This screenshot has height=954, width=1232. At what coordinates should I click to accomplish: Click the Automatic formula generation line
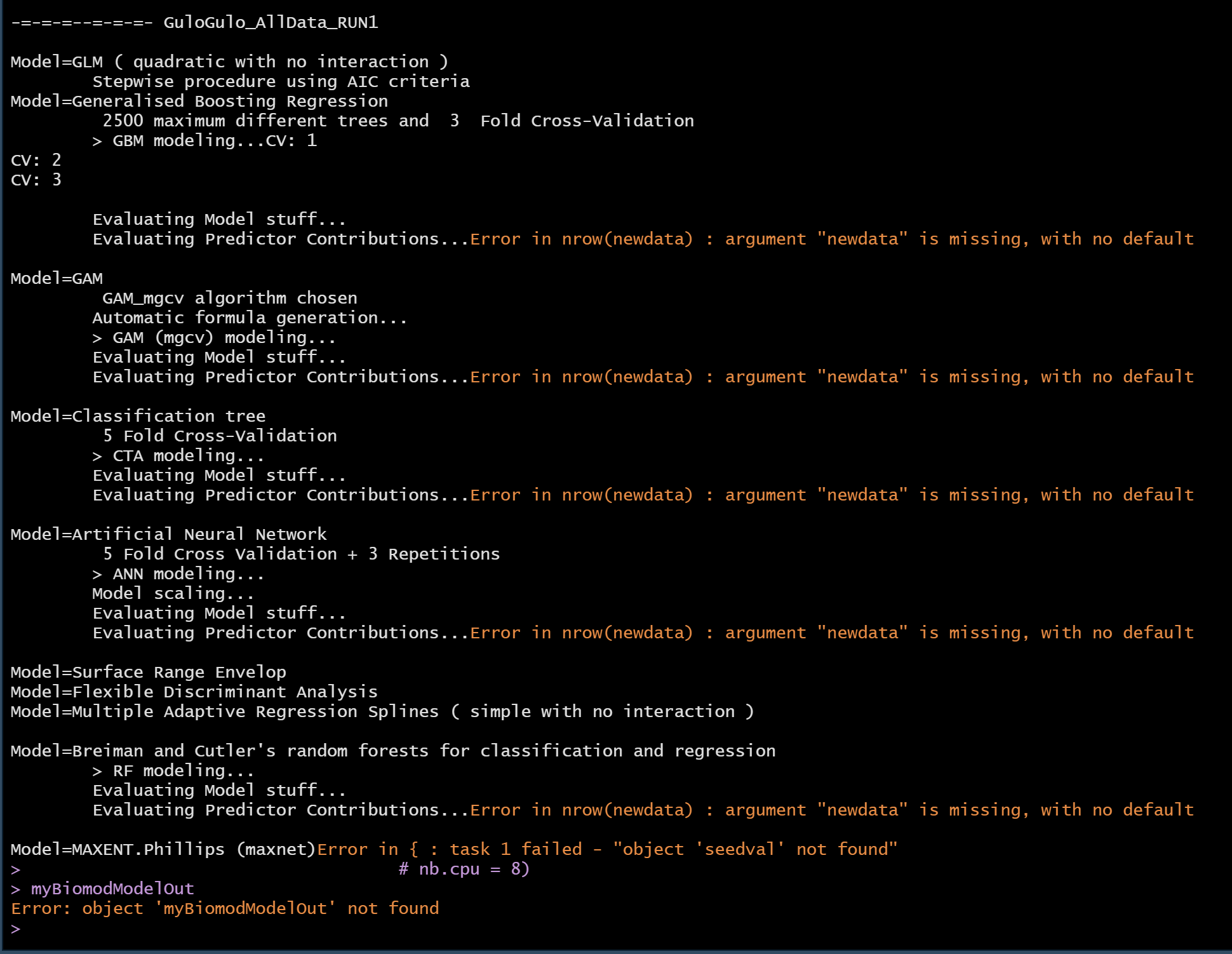point(250,318)
